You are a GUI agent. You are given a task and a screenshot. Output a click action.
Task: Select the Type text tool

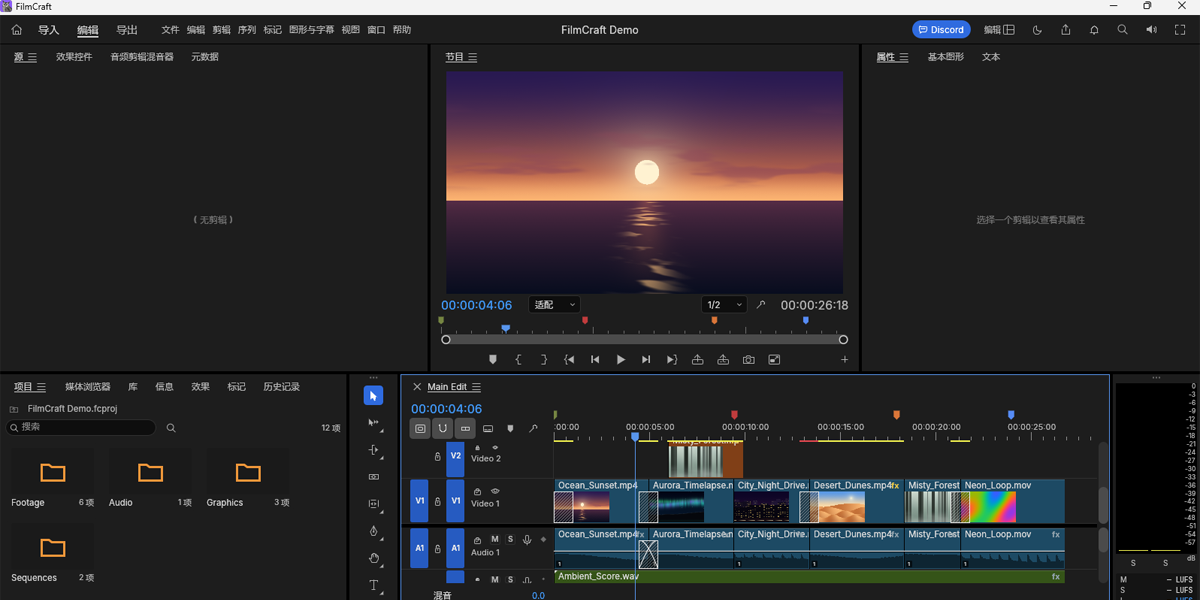tap(373, 585)
